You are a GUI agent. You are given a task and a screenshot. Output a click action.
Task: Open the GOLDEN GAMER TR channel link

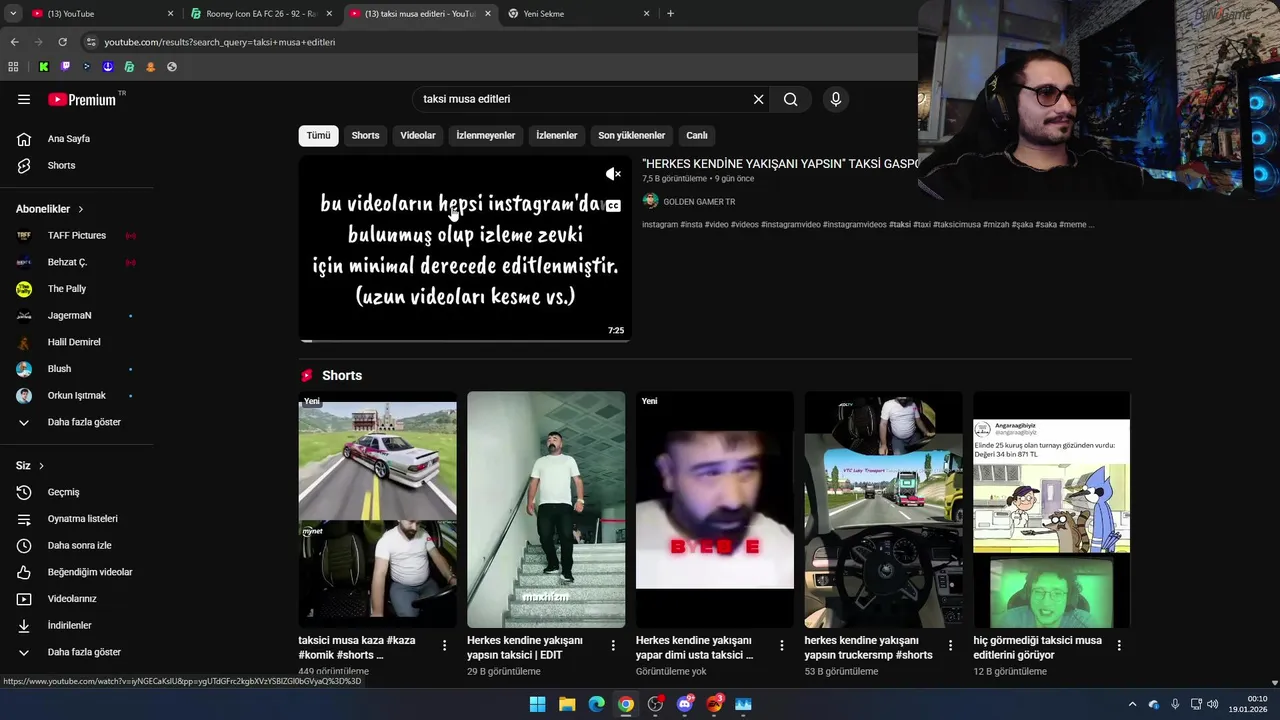[x=699, y=202]
